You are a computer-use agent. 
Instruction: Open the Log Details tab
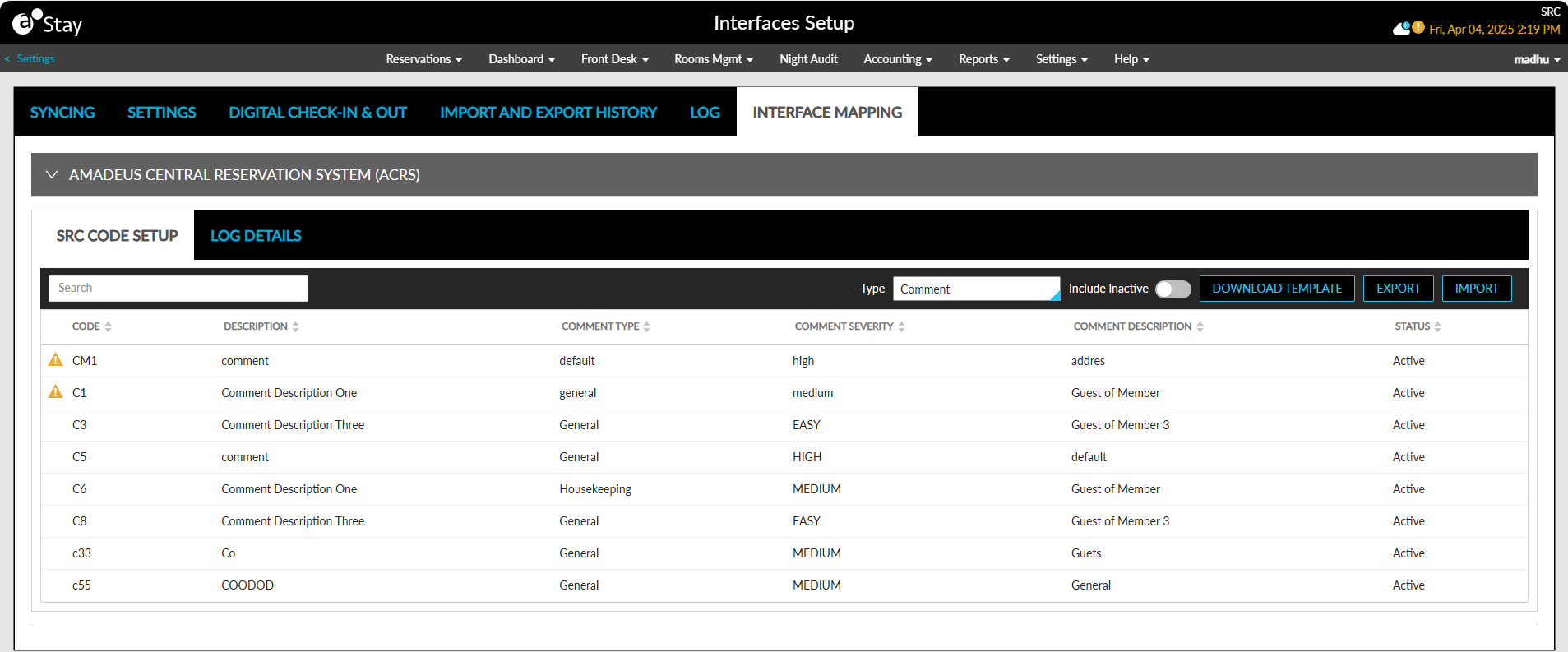[256, 236]
